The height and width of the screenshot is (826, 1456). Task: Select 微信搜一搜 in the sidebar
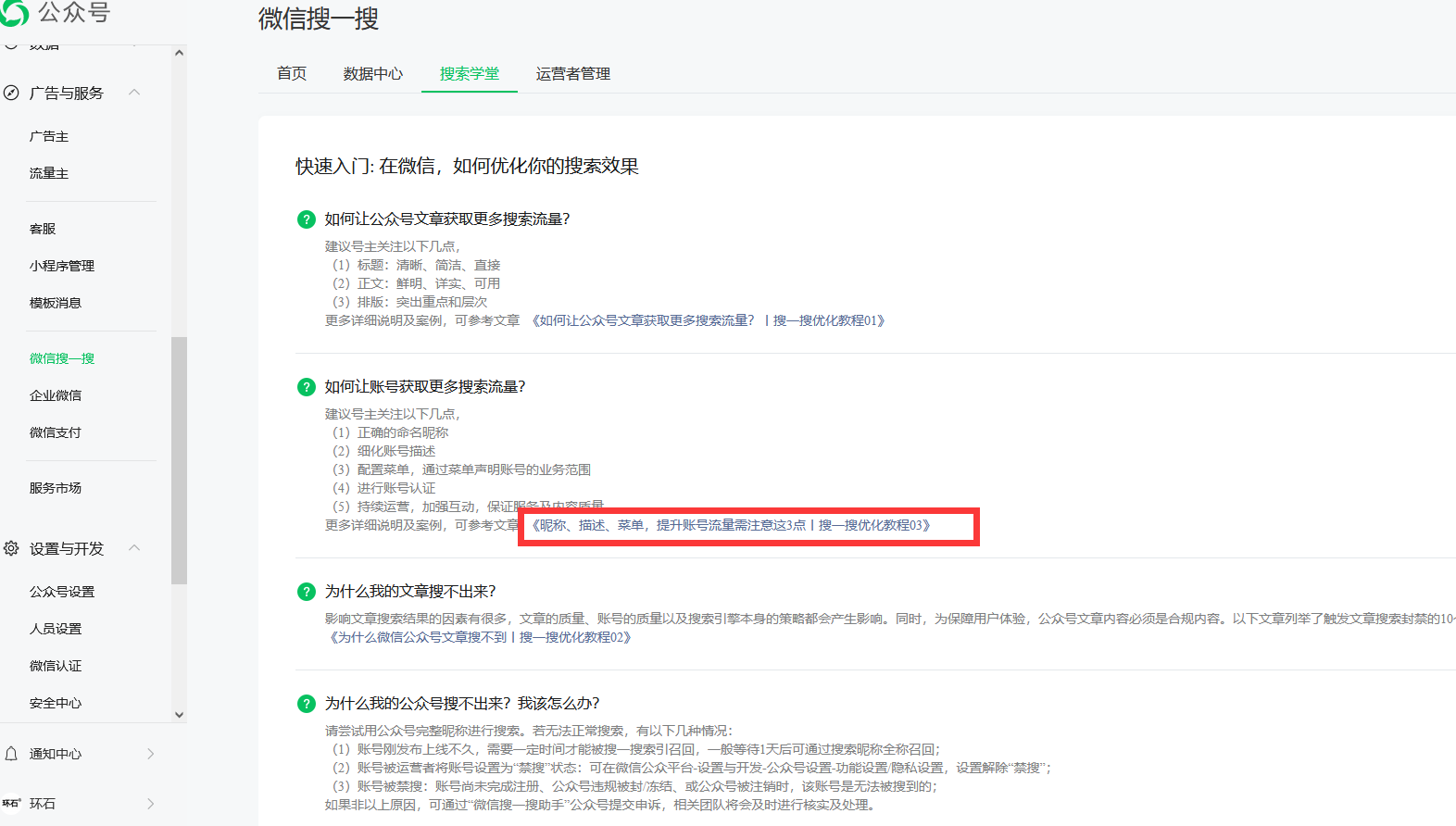(62, 358)
